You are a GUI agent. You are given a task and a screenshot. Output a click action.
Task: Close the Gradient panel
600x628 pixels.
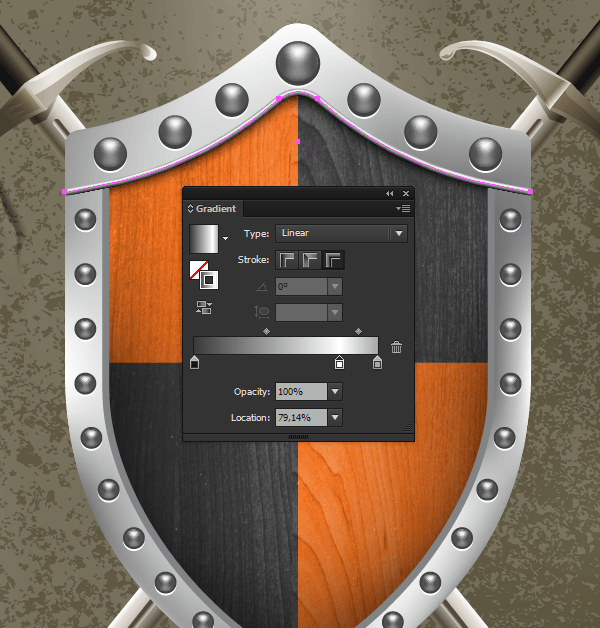[x=406, y=193]
